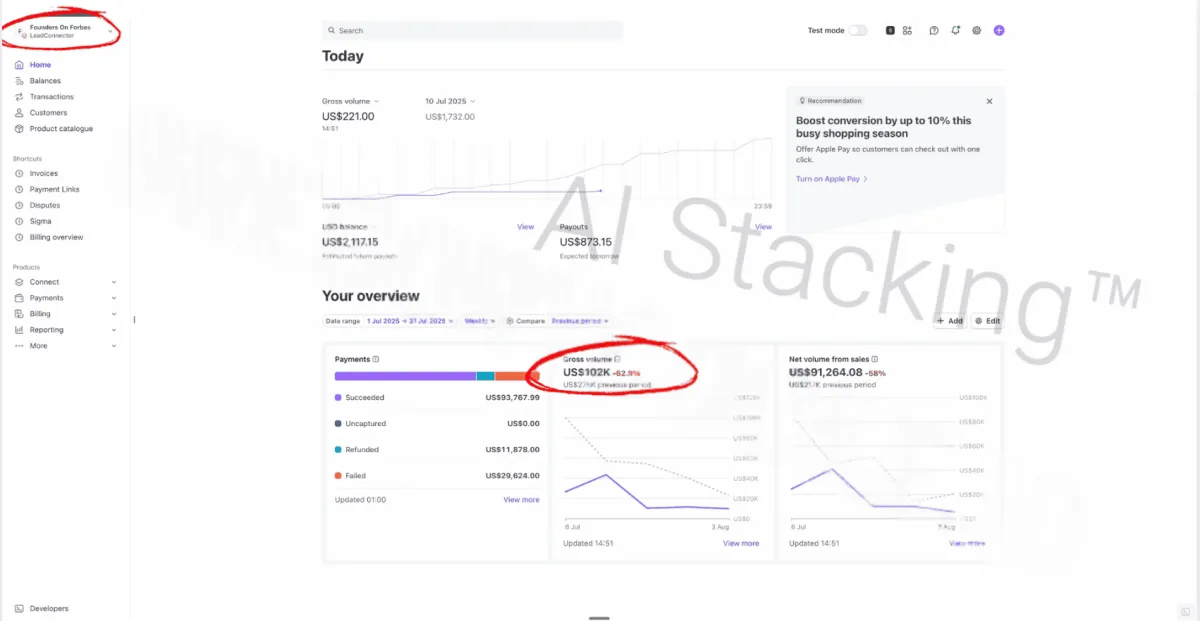Click purple Succeeded segment of payments bar

(x=405, y=376)
